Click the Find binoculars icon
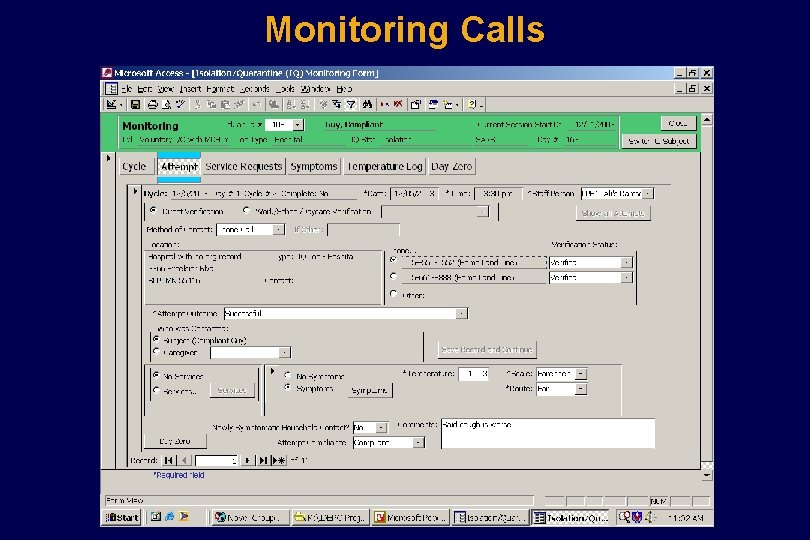Image resolution: width=810 pixels, height=540 pixels. [x=367, y=105]
